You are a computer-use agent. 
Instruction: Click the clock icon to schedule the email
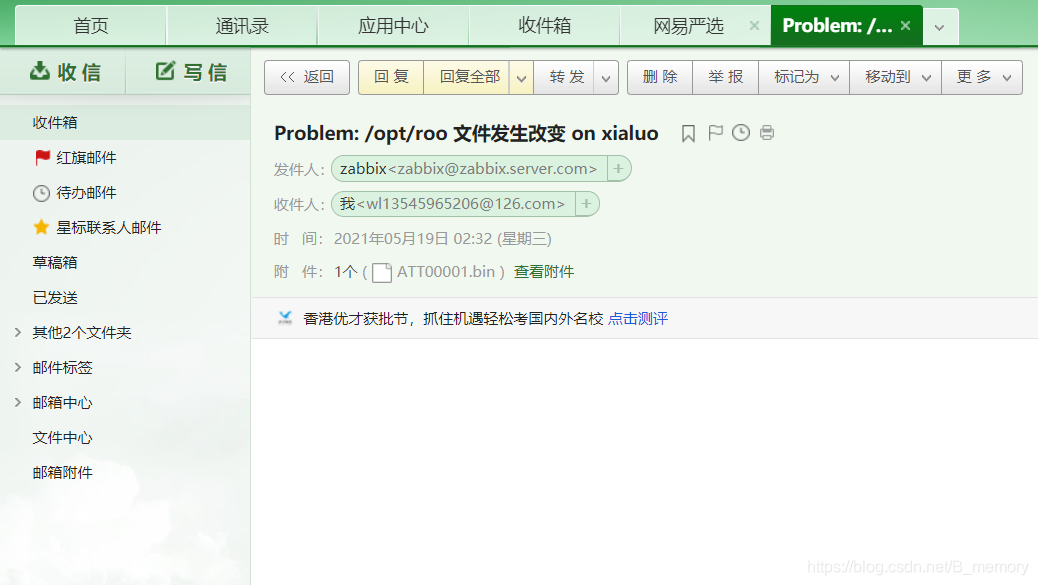click(x=739, y=132)
